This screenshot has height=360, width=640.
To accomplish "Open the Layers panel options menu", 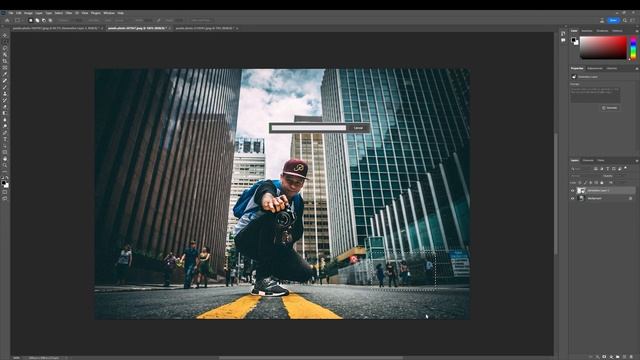I will (x=637, y=160).
